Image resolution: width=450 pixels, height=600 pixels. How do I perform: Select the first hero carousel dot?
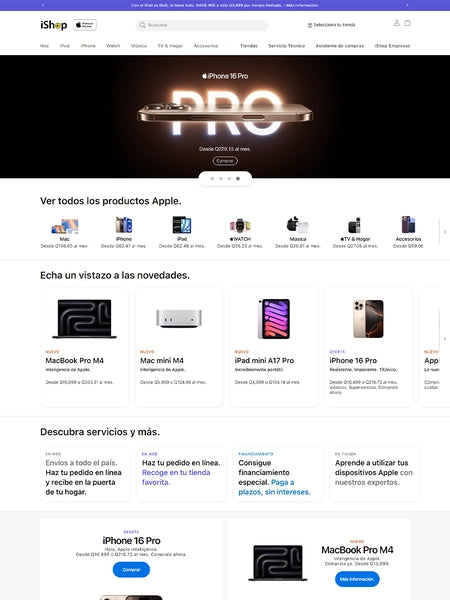click(212, 179)
